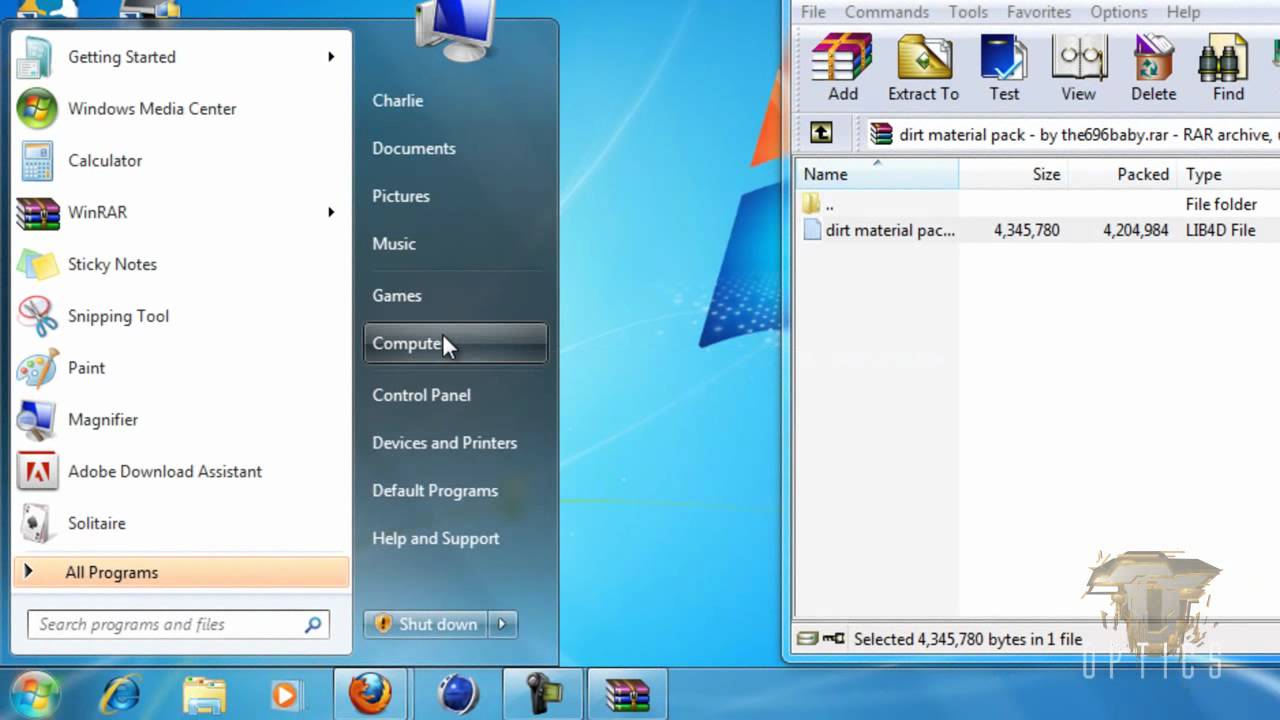The width and height of the screenshot is (1280, 720).
Task: Open the Shut down options arrow
Action: [x=502, y=624]
